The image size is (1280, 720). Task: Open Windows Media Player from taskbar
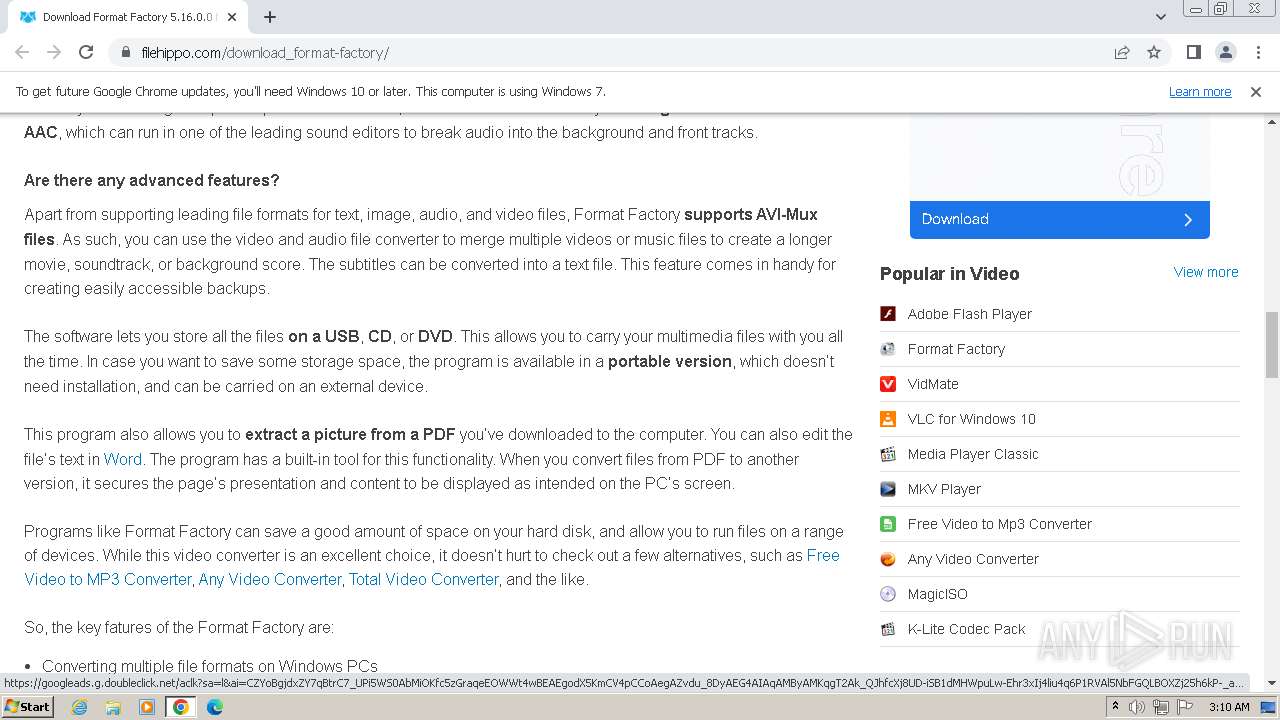(147, 707)
